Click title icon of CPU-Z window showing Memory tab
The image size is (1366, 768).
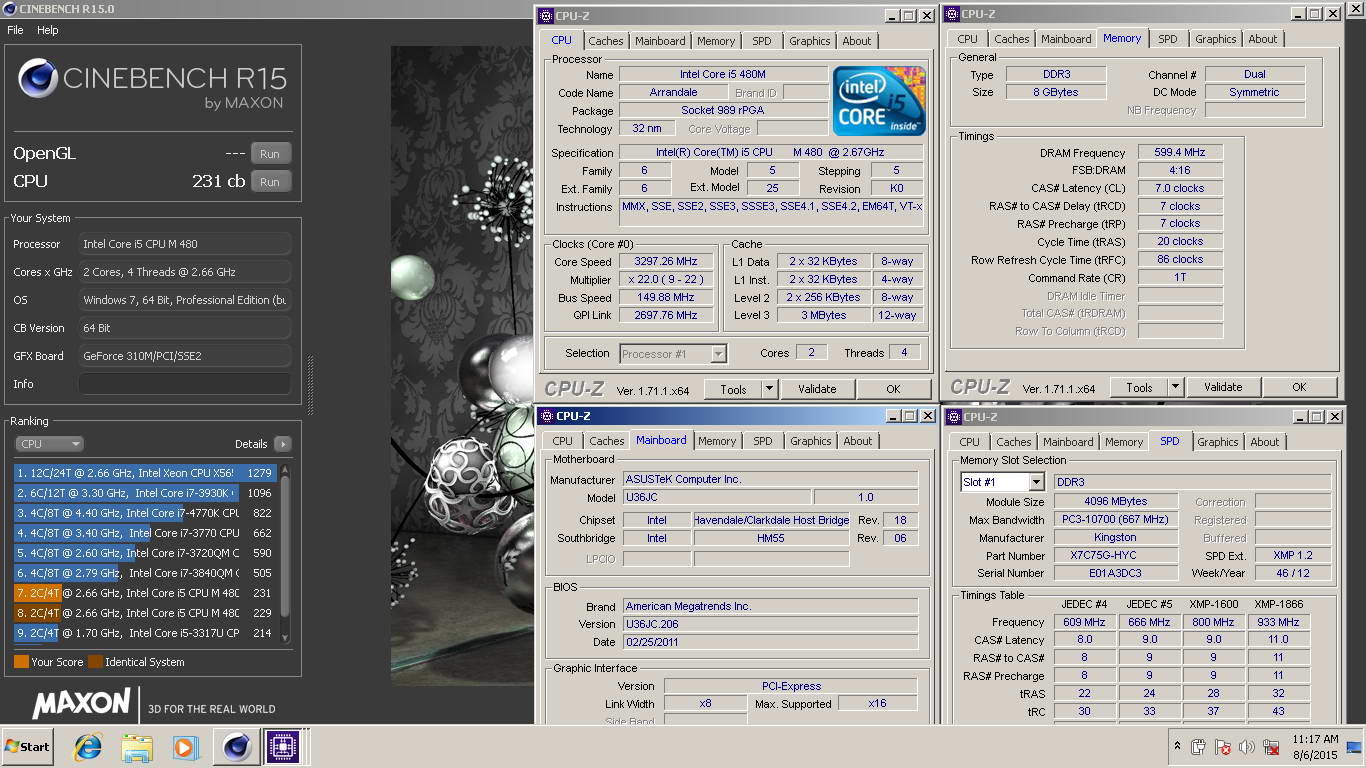952,14
